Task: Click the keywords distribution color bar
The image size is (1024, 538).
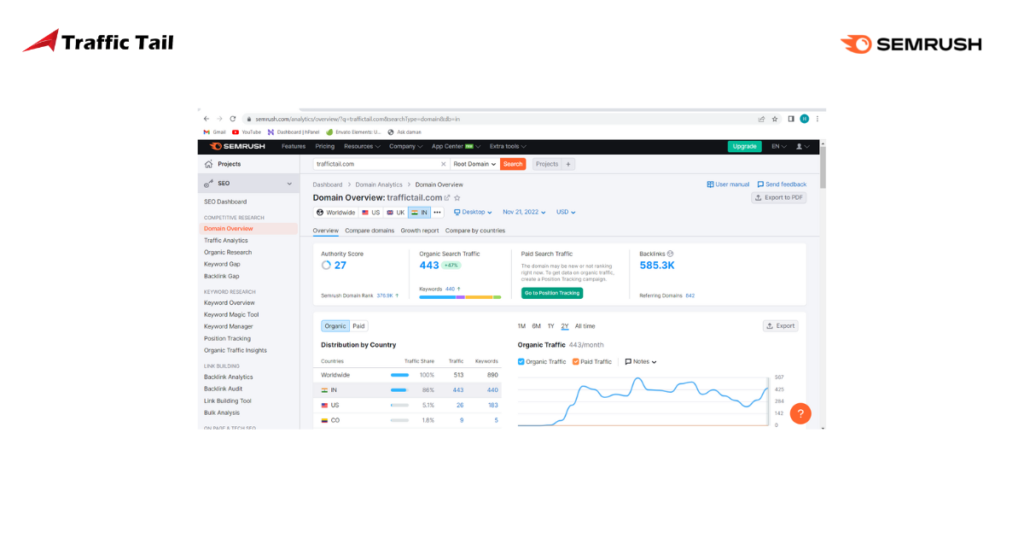Action: (460, 297)
